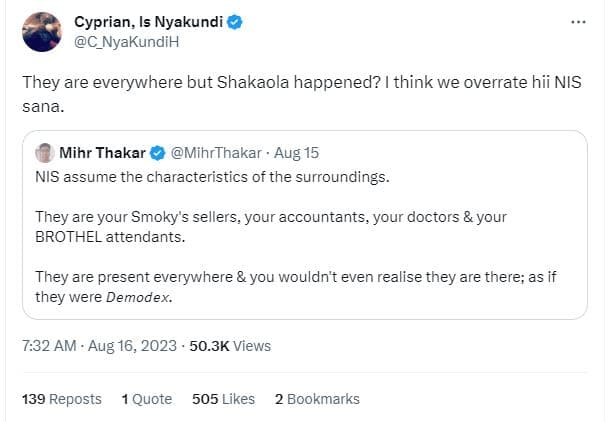This screenshot has height=422, width=615.
Task: Open the @MihrThakar handle
Action: click(x=213, y=153)
